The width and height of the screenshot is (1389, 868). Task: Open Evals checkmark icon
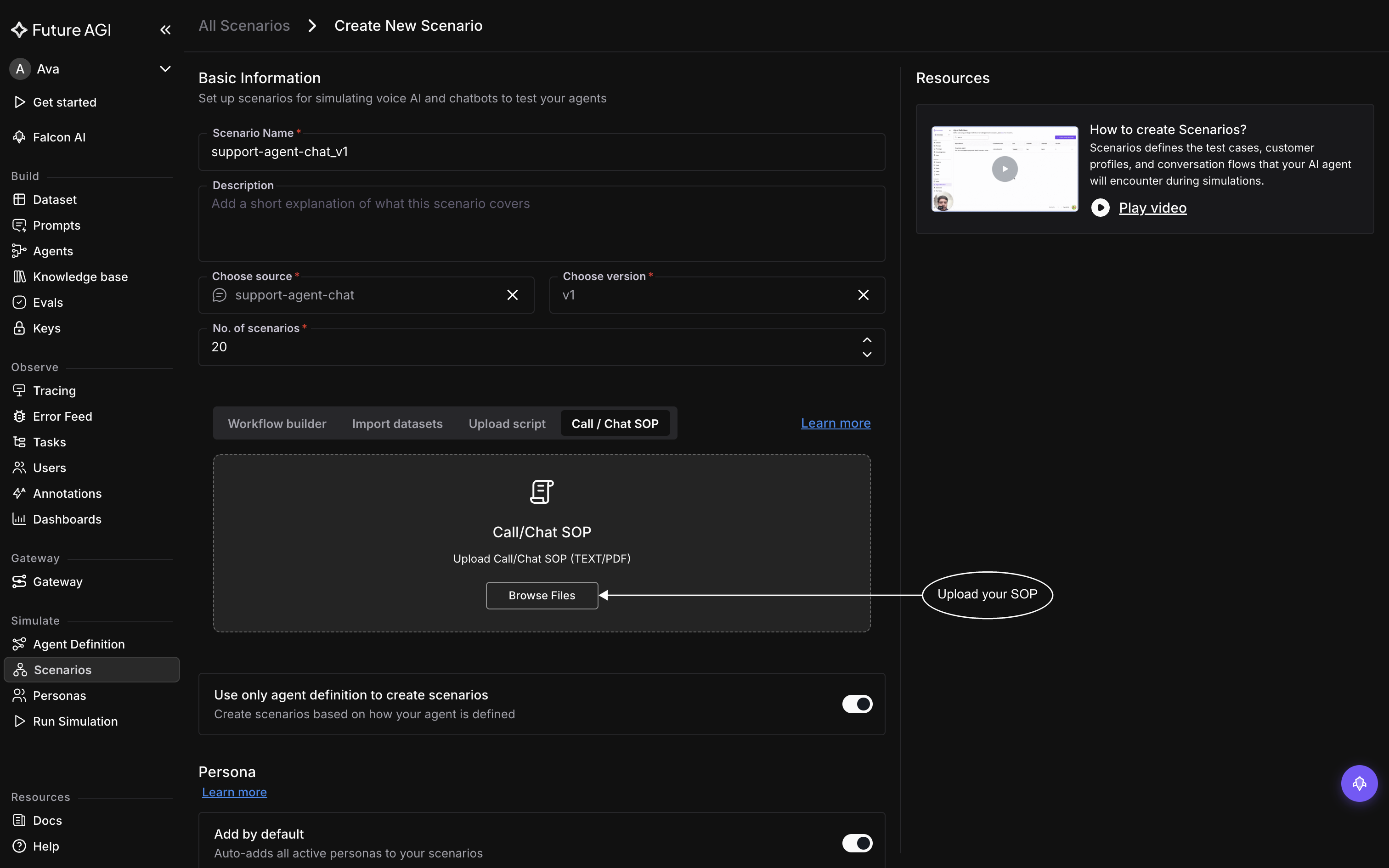[19, 303]
